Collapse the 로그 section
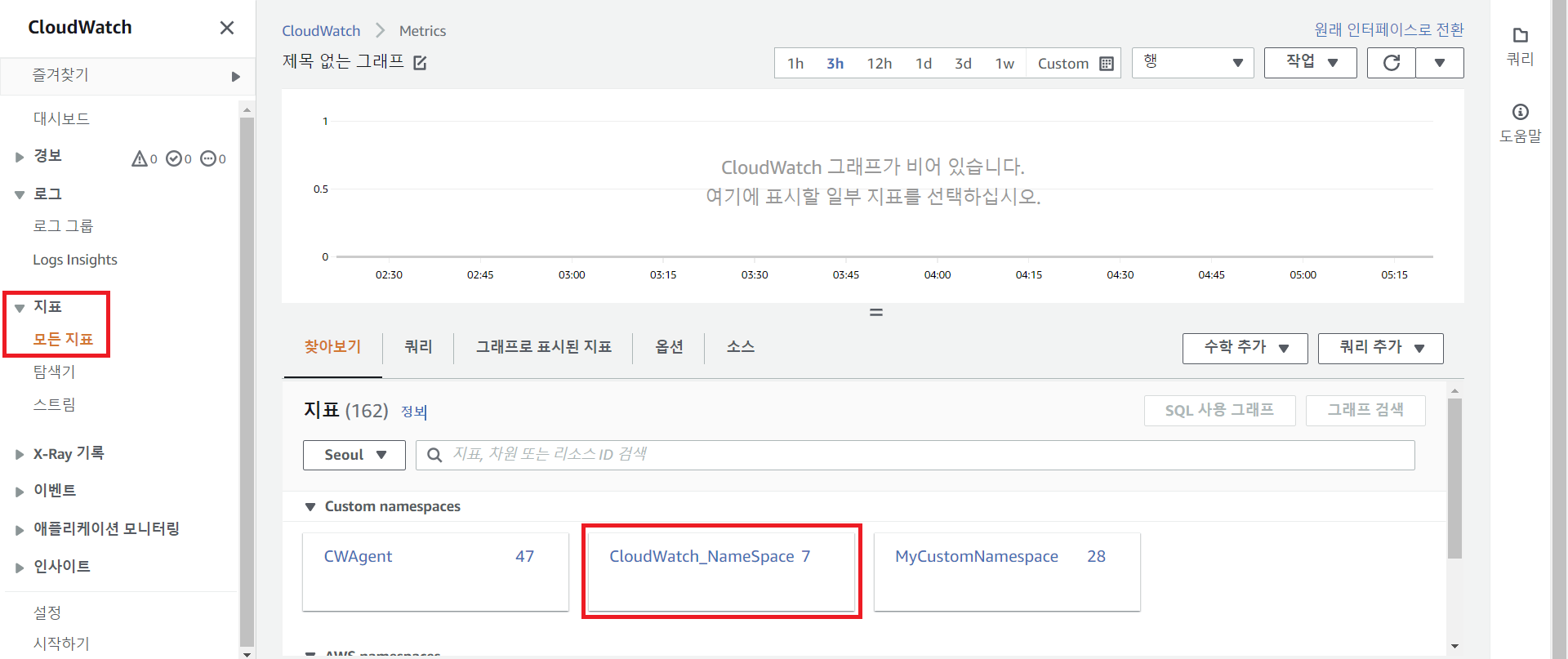Screen dimensions: 1568x659 (x=20, y=195)
